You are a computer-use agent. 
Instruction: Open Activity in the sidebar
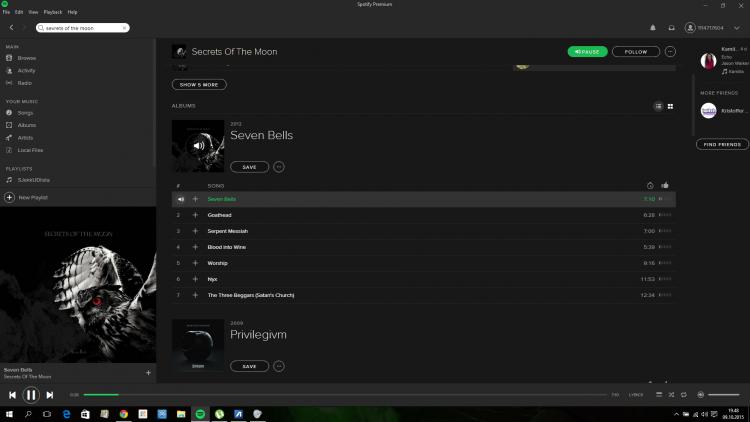(26, 70)
